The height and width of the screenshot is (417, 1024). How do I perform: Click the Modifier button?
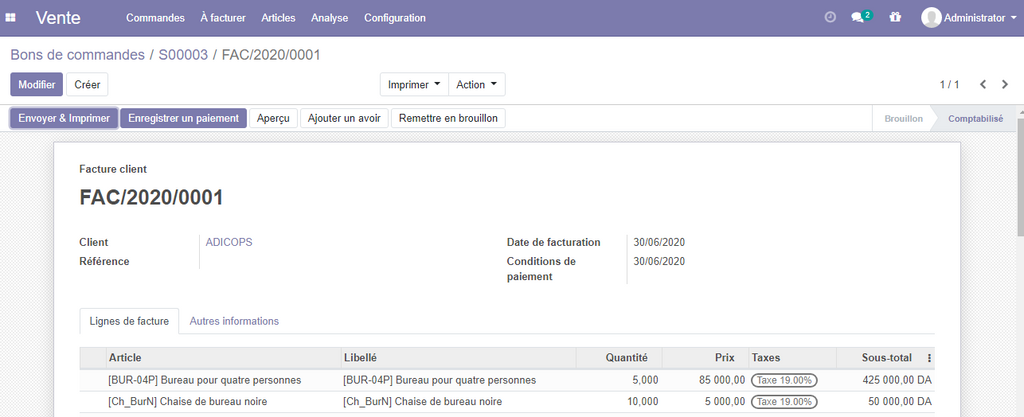[37, 85]
